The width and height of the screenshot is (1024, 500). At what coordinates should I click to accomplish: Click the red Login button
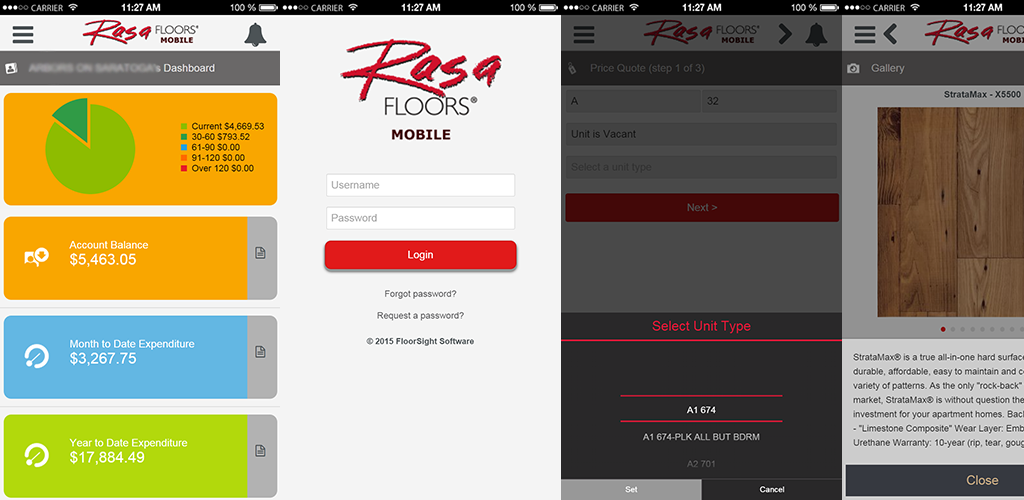pos(421,255)
